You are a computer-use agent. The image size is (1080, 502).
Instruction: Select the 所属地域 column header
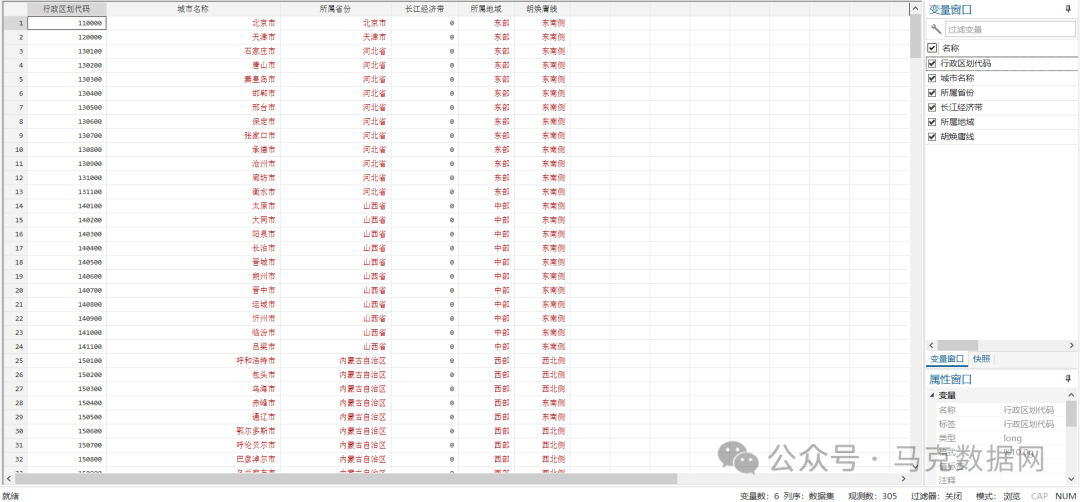click(x=486, y=10)
